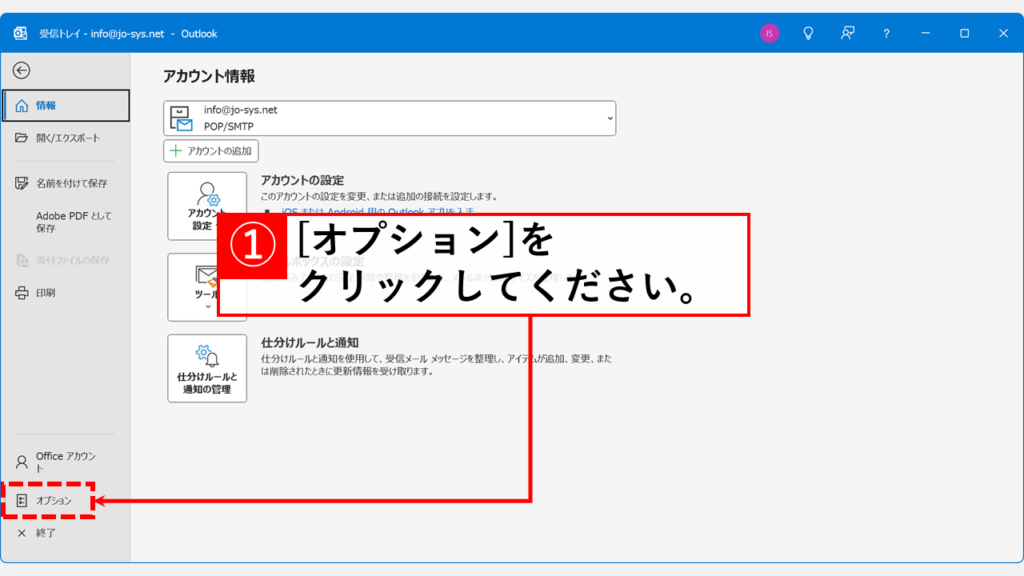Image resolution: width=1024 pixels, height=576 pixels.
Task: Click the back arrow to leave Backstage
Action: coord(22,71)
